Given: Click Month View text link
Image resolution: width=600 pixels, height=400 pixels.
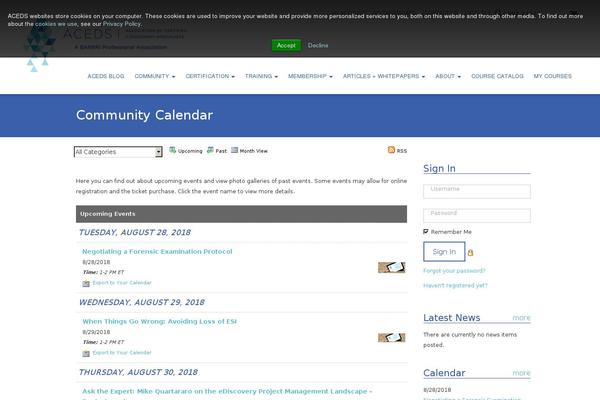Looking at the screenshot, I should [x=253, y=151].
